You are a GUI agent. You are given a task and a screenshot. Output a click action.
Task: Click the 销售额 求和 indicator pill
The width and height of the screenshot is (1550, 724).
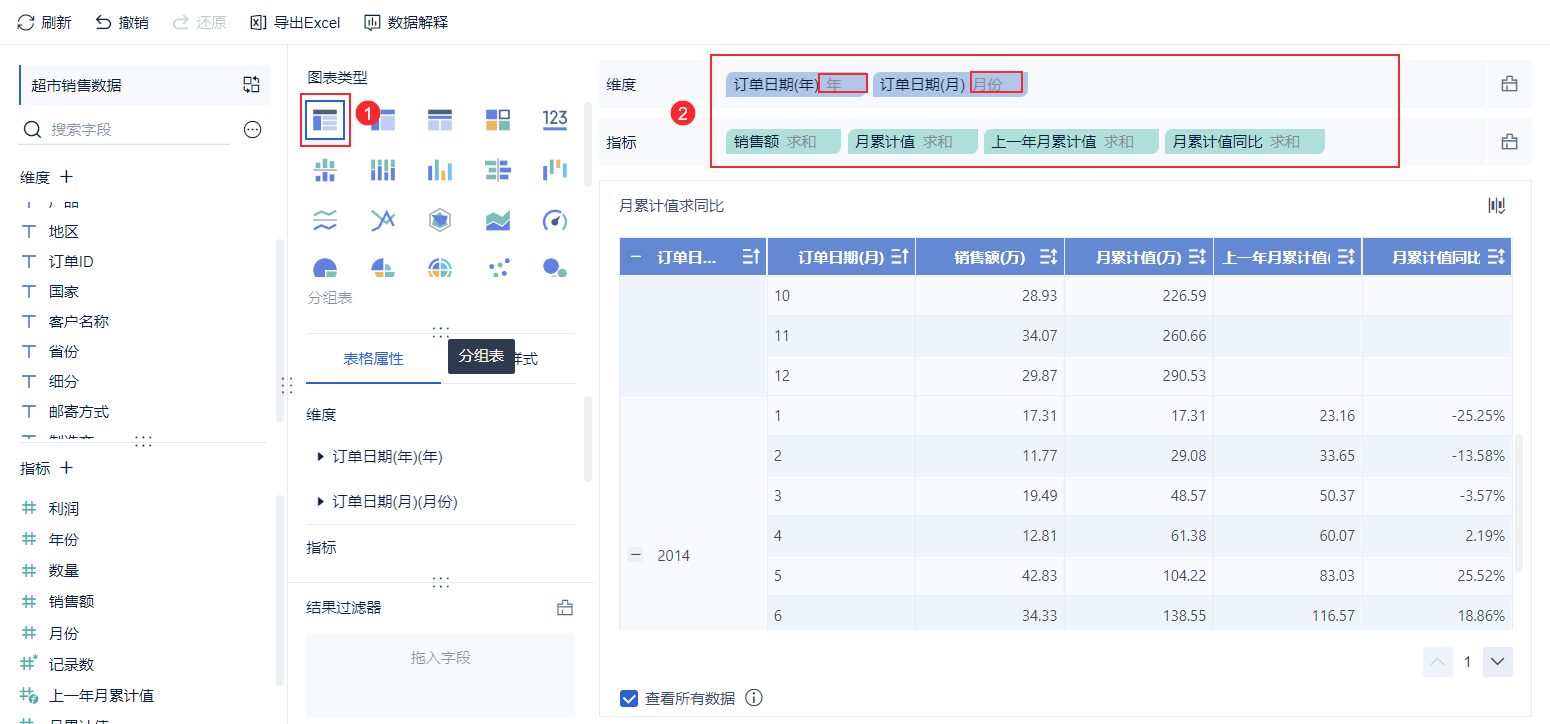tap(783, 142)
